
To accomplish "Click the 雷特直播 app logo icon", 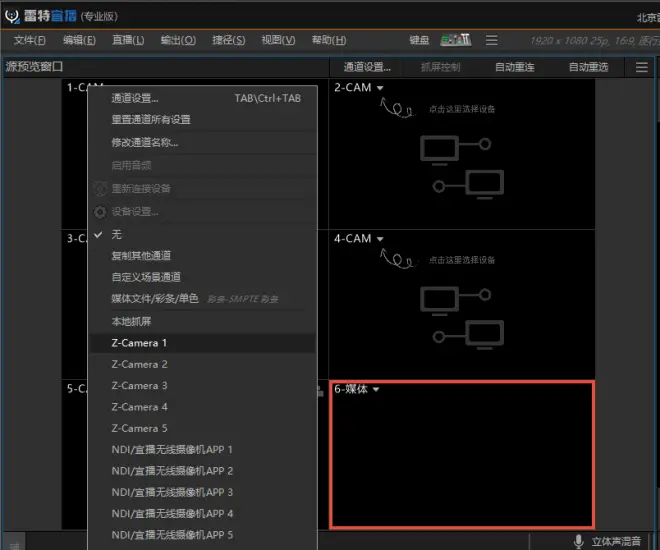I will (12, 16).
